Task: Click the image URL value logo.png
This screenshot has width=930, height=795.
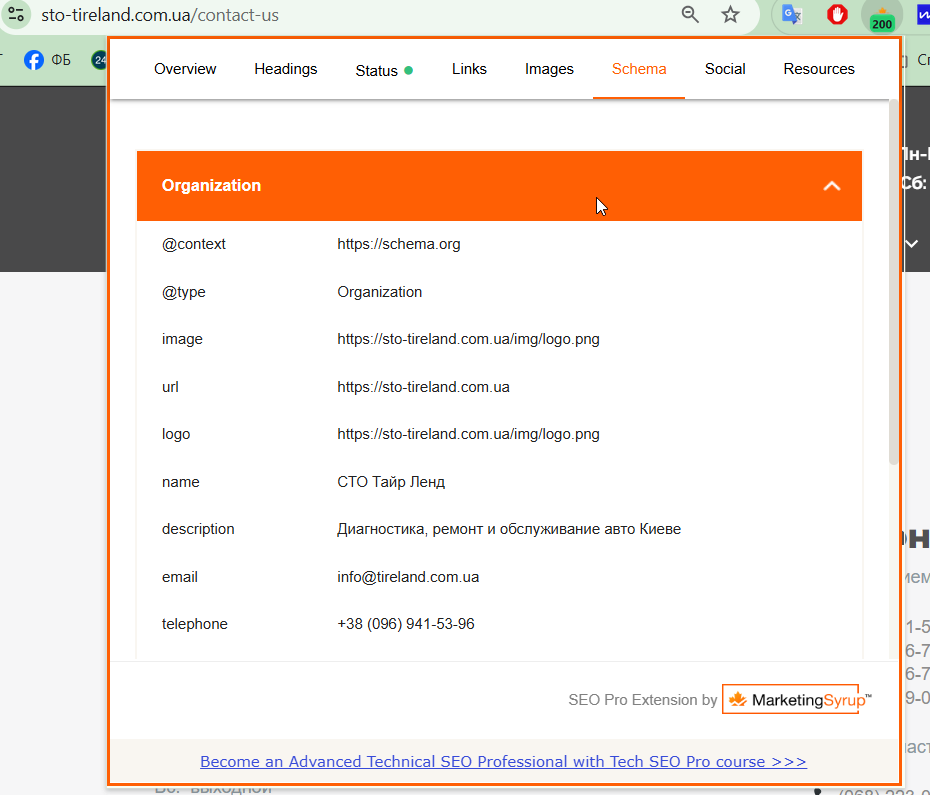Action: pos(468,339)
